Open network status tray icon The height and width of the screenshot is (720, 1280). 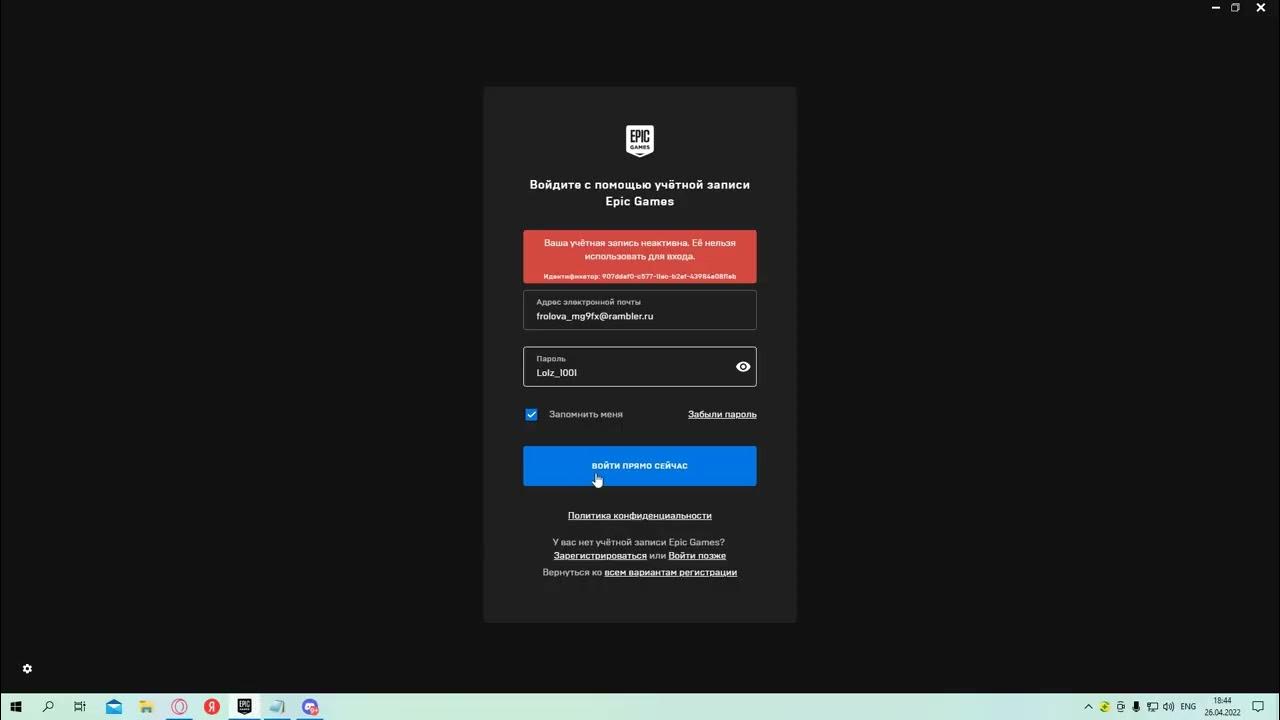coord(1152,707)
